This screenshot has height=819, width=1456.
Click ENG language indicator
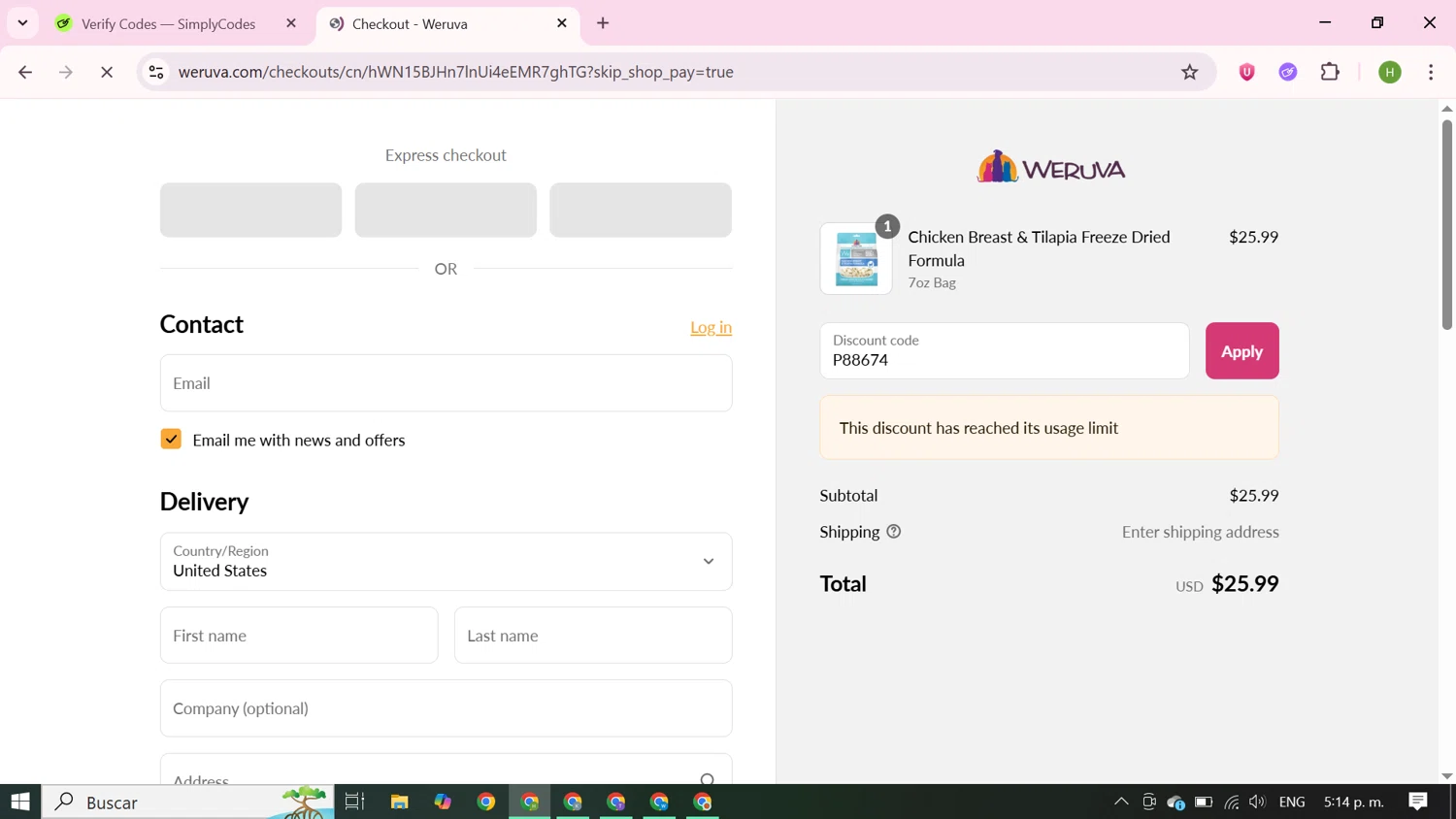tap(1292, 802)
